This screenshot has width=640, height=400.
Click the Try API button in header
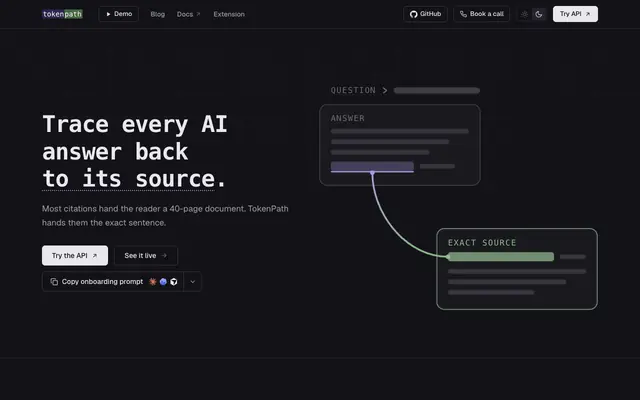coord(575,14)
